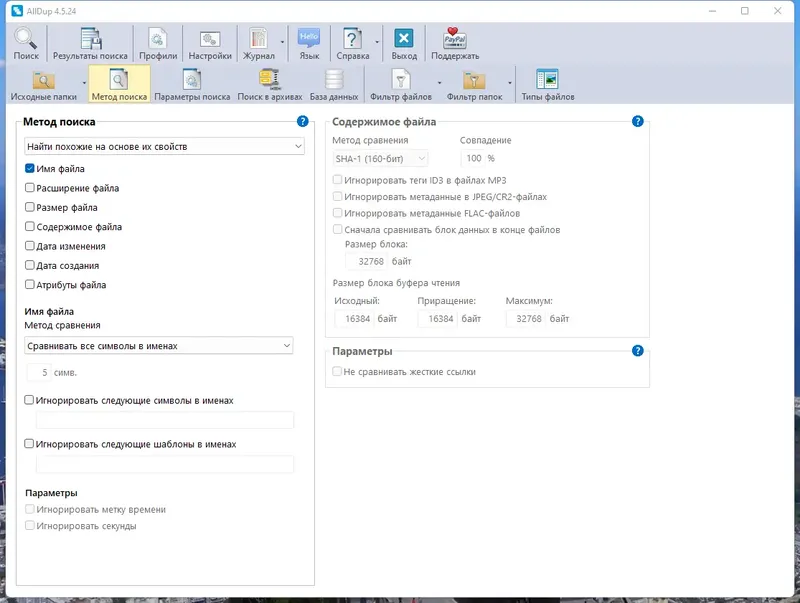This screenshot has height=603, width=800.
Task: Open the Журнал log icon
Action: [259, 43]
